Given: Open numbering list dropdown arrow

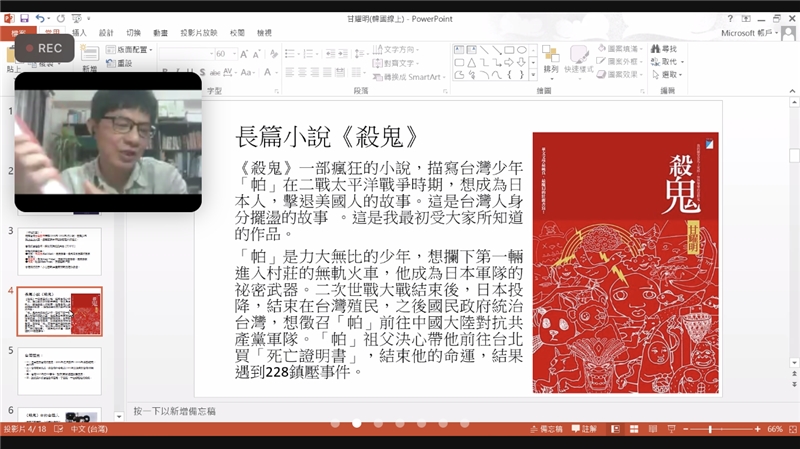Looking at the screenshot, I should pyautogui.click(x=317, y=54).
